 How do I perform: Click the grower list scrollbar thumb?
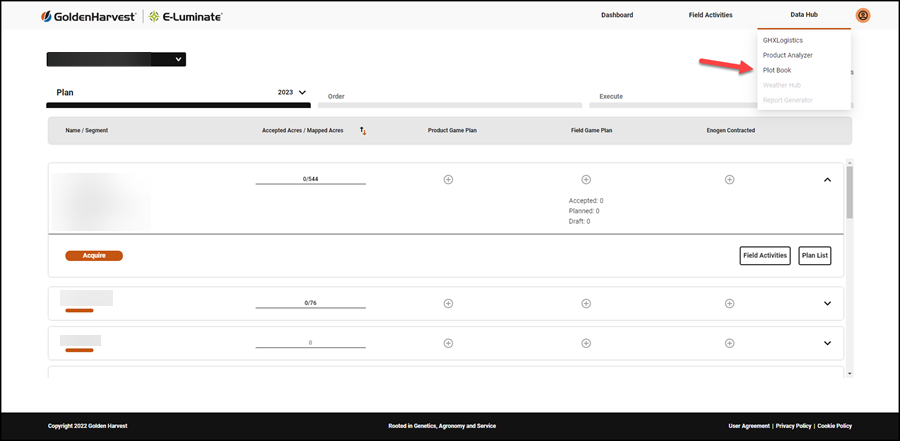[849, 192]
